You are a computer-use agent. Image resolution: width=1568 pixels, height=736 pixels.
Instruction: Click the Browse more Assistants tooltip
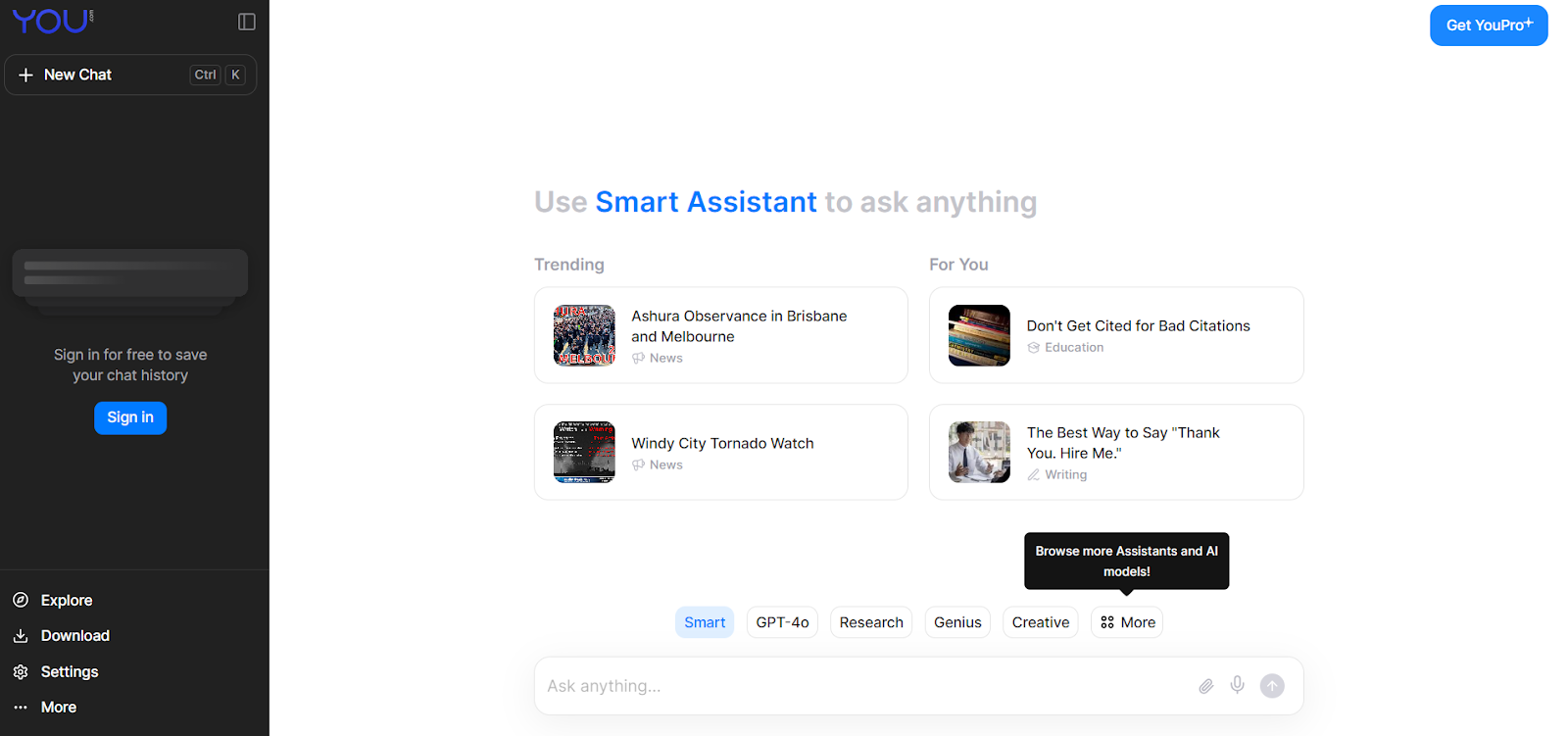point(1127,561)
